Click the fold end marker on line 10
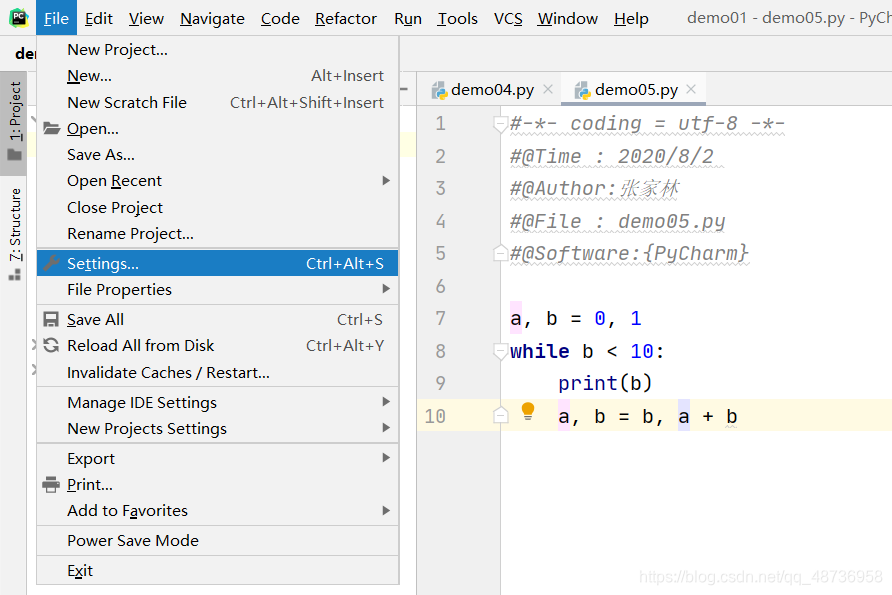Viewport: 892px width, 595px height. [x=500, y=415]
